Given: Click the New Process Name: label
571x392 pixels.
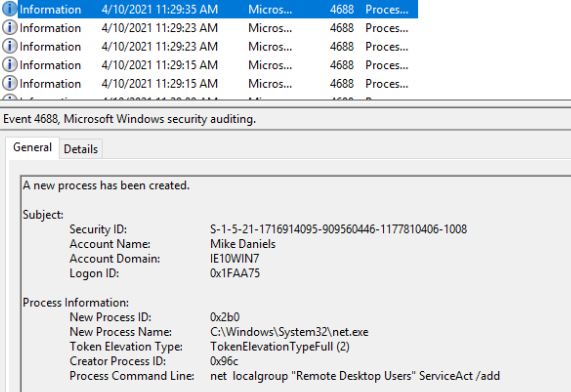Looking at the screenshot, I should 121,332.
